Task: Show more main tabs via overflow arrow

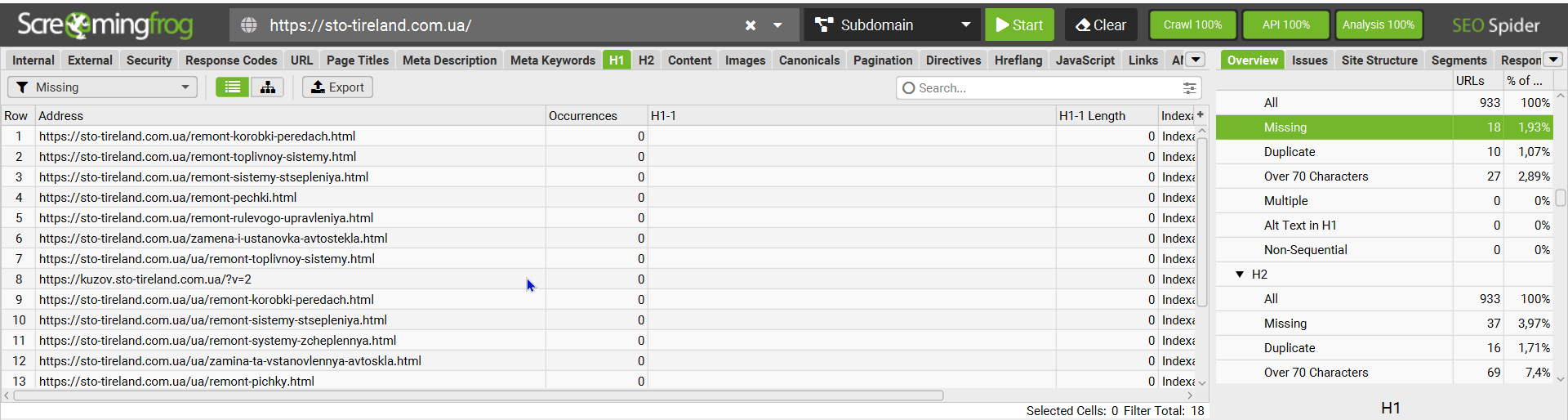Action: [x=1196, y=60]
